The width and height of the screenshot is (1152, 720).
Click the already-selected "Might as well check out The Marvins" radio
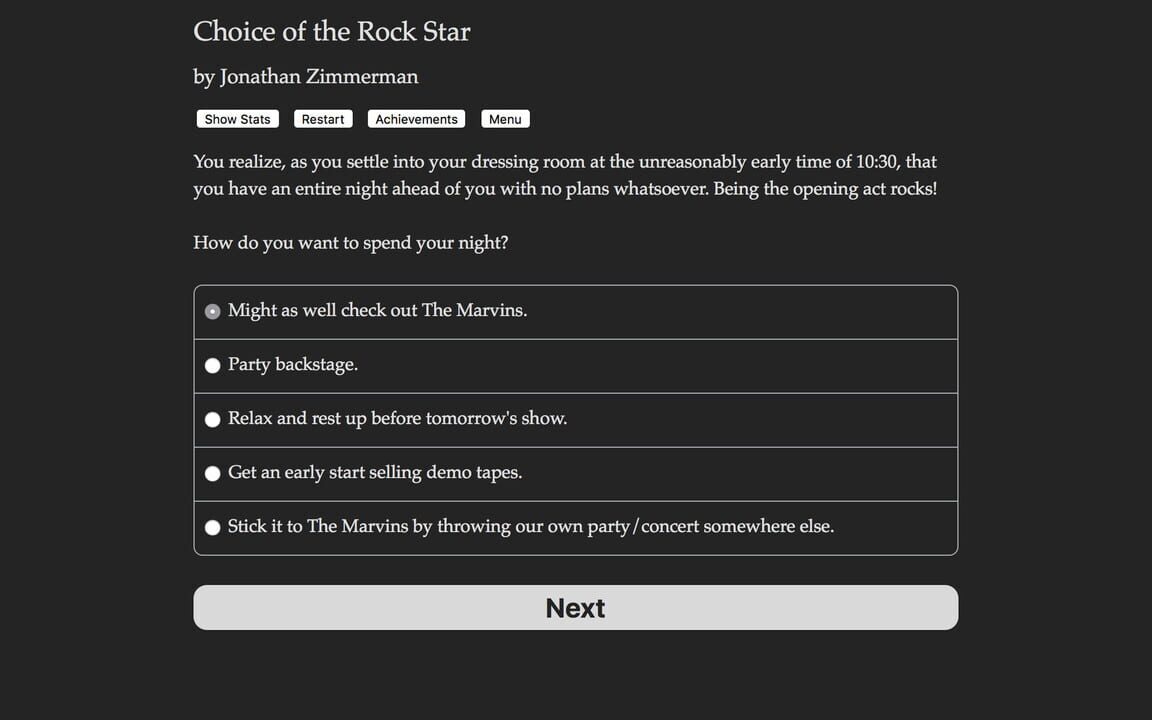pyautogui.click(x=212, y=311)
